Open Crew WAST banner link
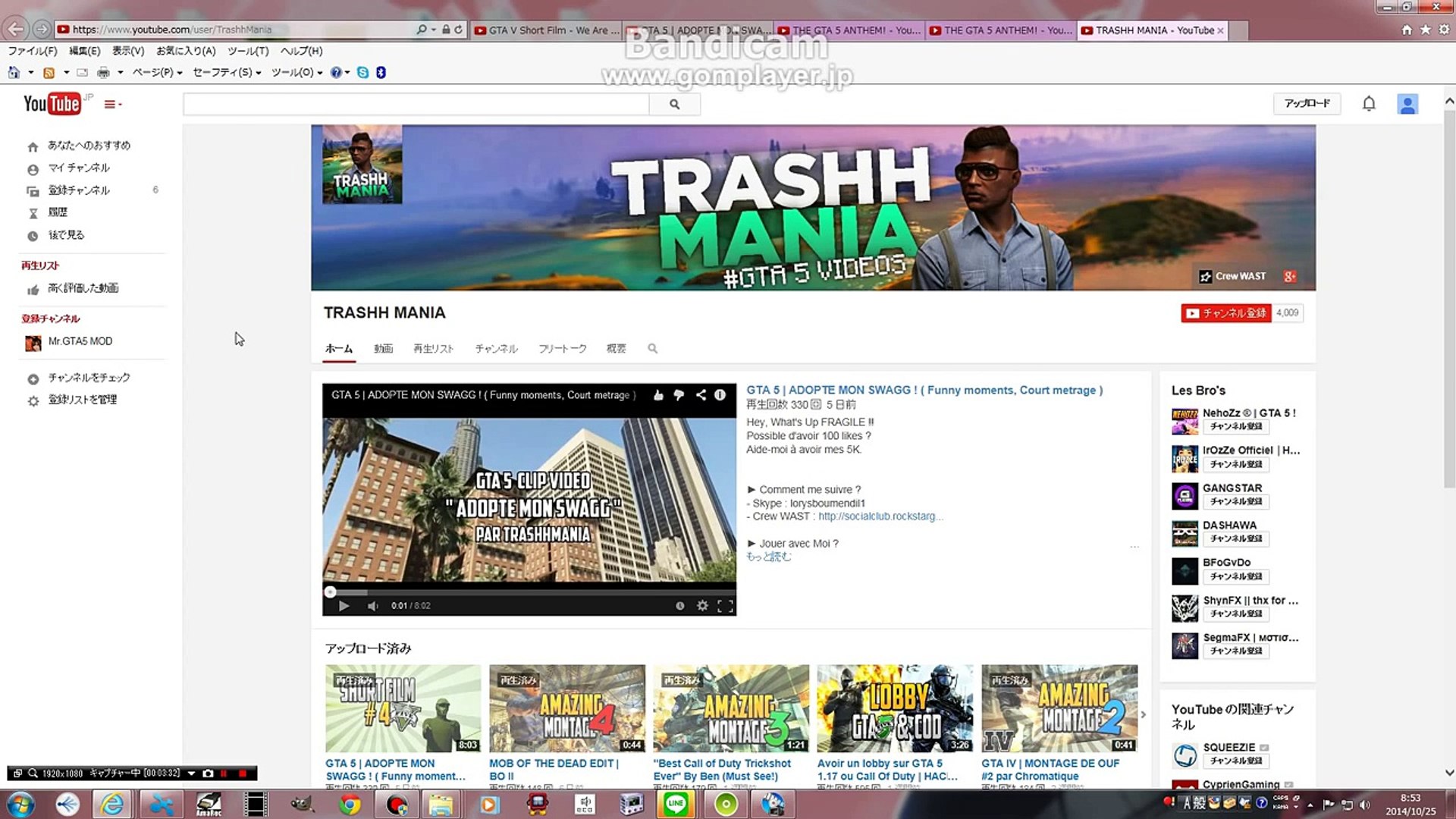 [x=1232, y=277]
